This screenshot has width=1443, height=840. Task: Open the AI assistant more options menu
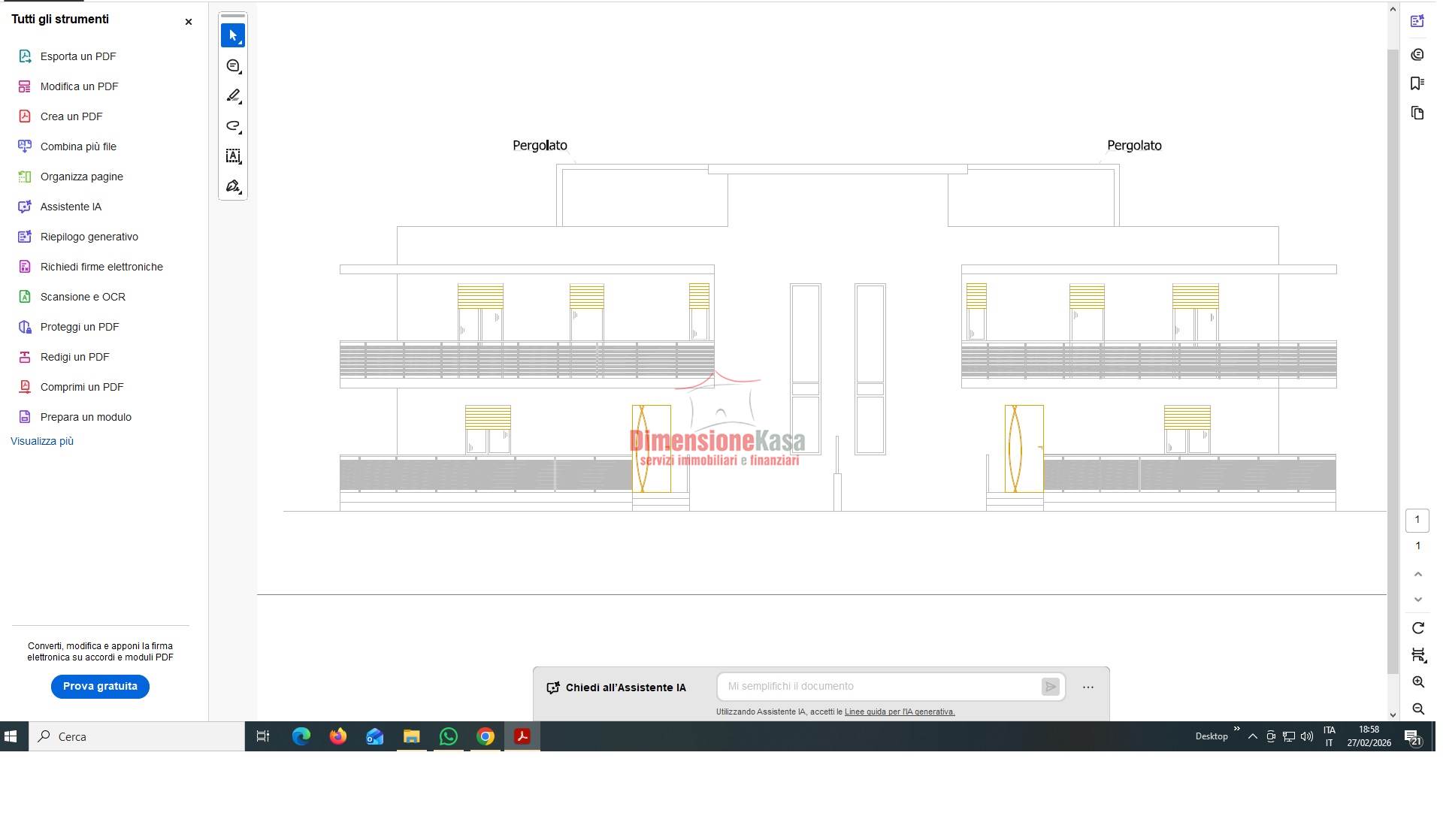[x=1088, y=687]
